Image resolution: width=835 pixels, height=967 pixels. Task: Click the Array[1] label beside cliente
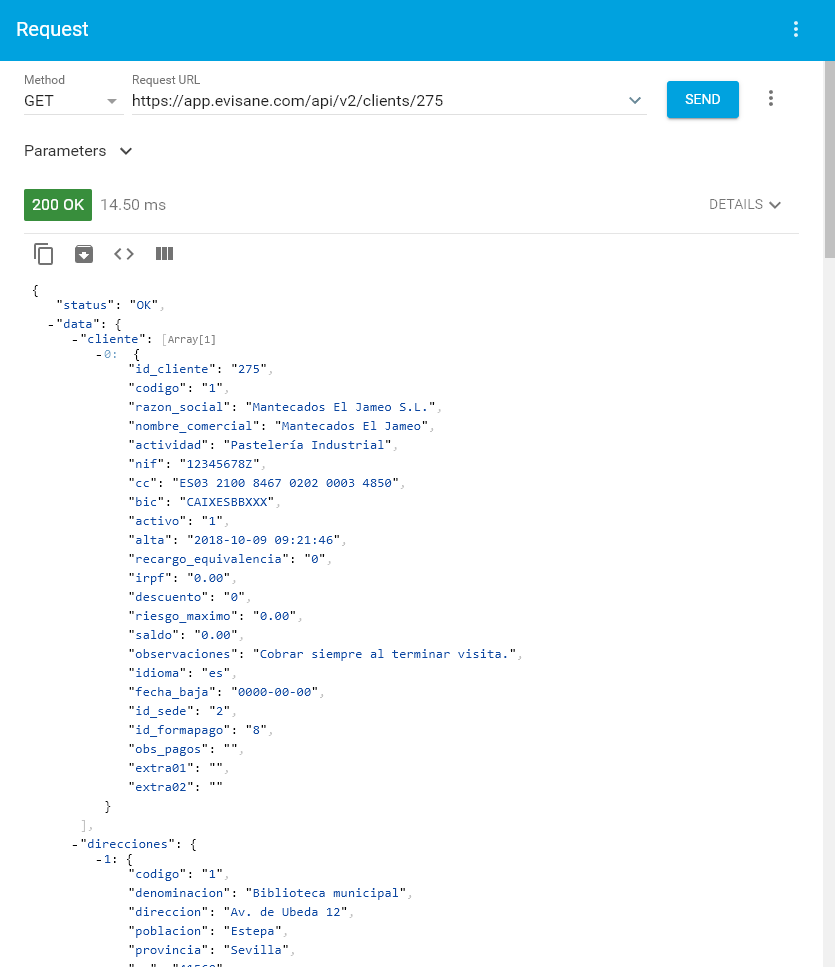(188, 340)
